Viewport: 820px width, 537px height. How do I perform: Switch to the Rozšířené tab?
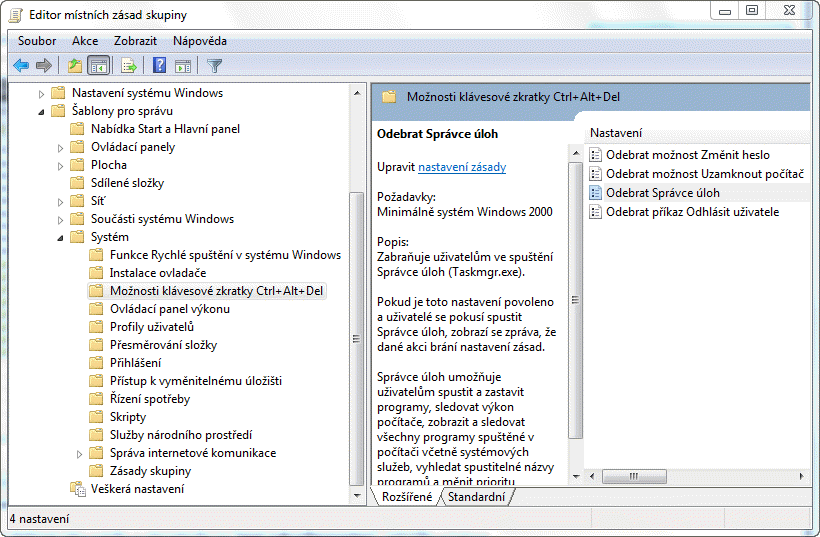coord(407,497)
